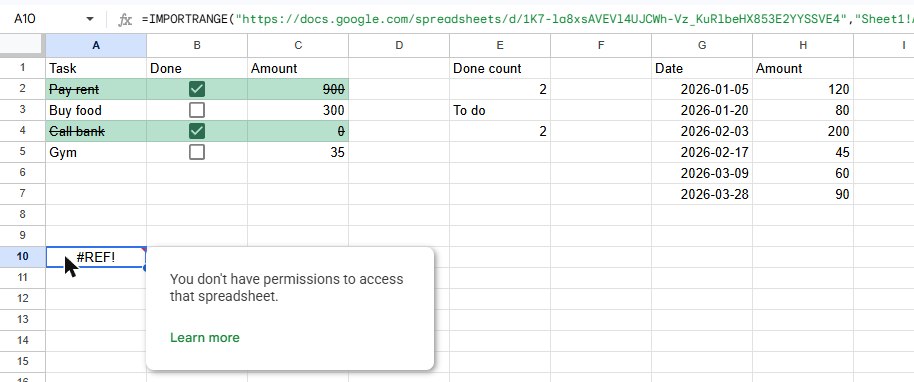Select the 200 amount cell
This screenshot has height=382, width=914.
[x=803, y=131]
